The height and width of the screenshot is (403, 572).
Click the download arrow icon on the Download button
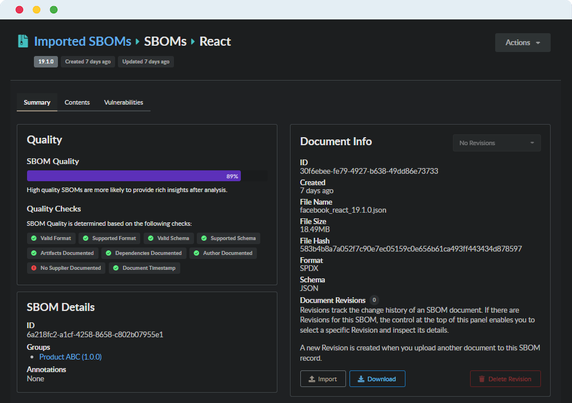pyautogui.click(x=361, y=379)
